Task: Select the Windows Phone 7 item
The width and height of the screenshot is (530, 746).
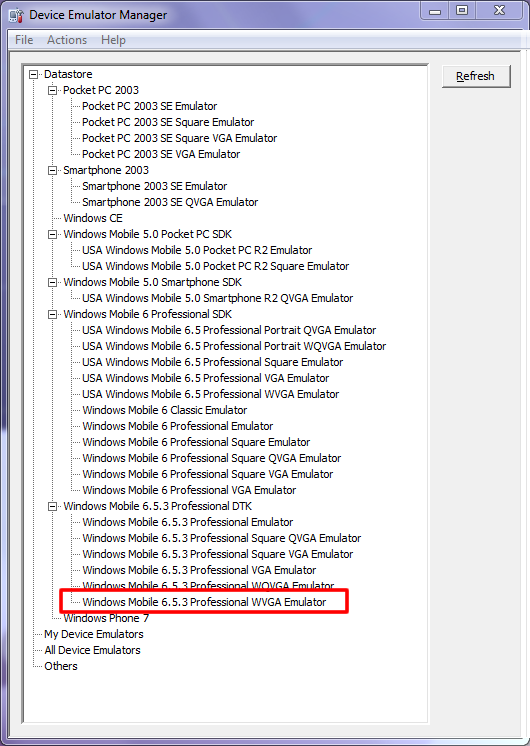Action: [106, 618]
